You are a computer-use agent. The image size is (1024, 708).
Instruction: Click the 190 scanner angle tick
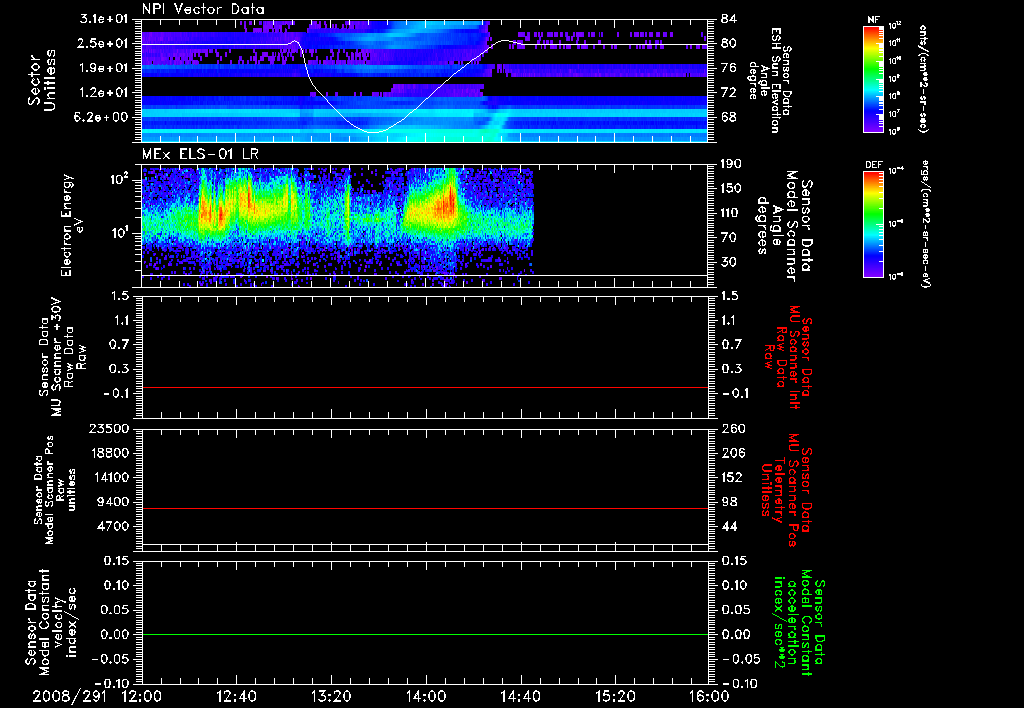(x=732, y=164)
